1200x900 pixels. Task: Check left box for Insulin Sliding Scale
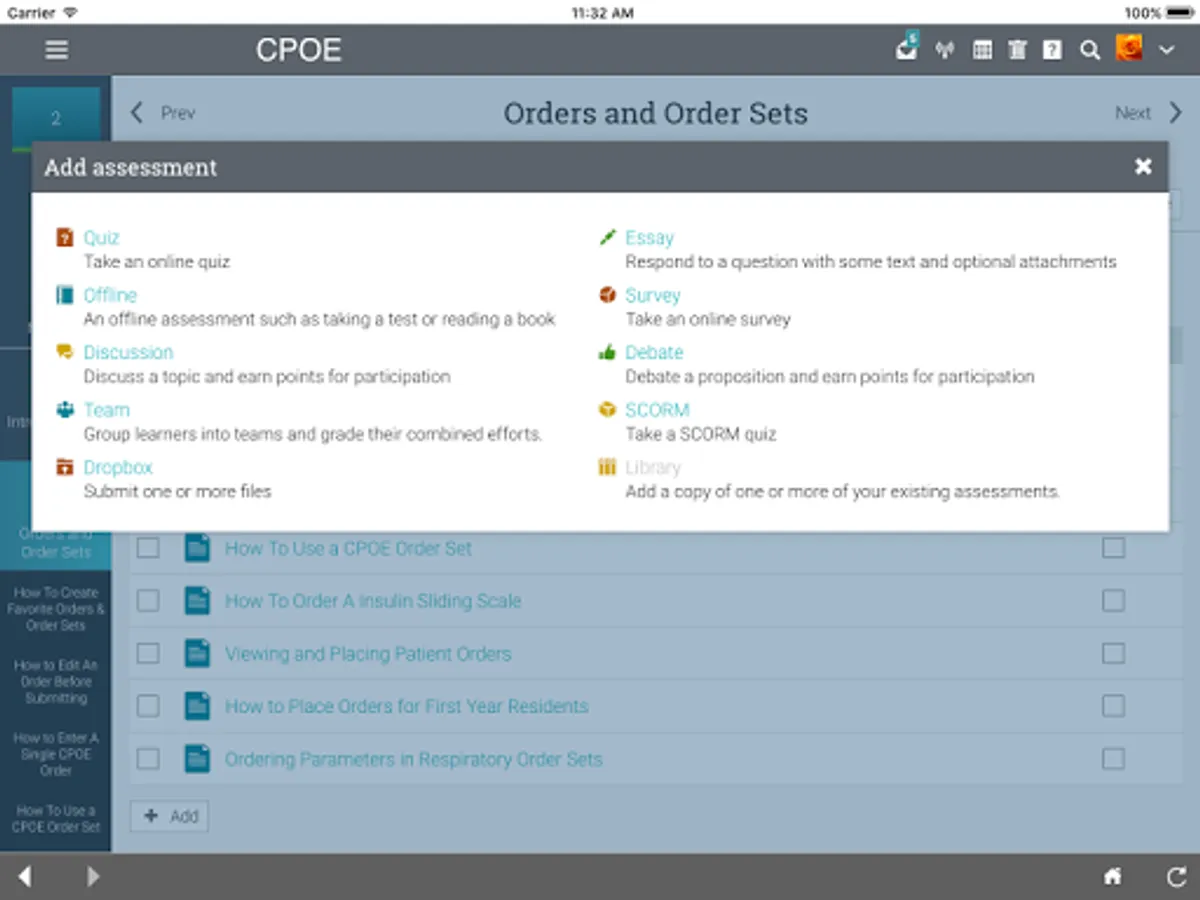click(x=148, y=601)
